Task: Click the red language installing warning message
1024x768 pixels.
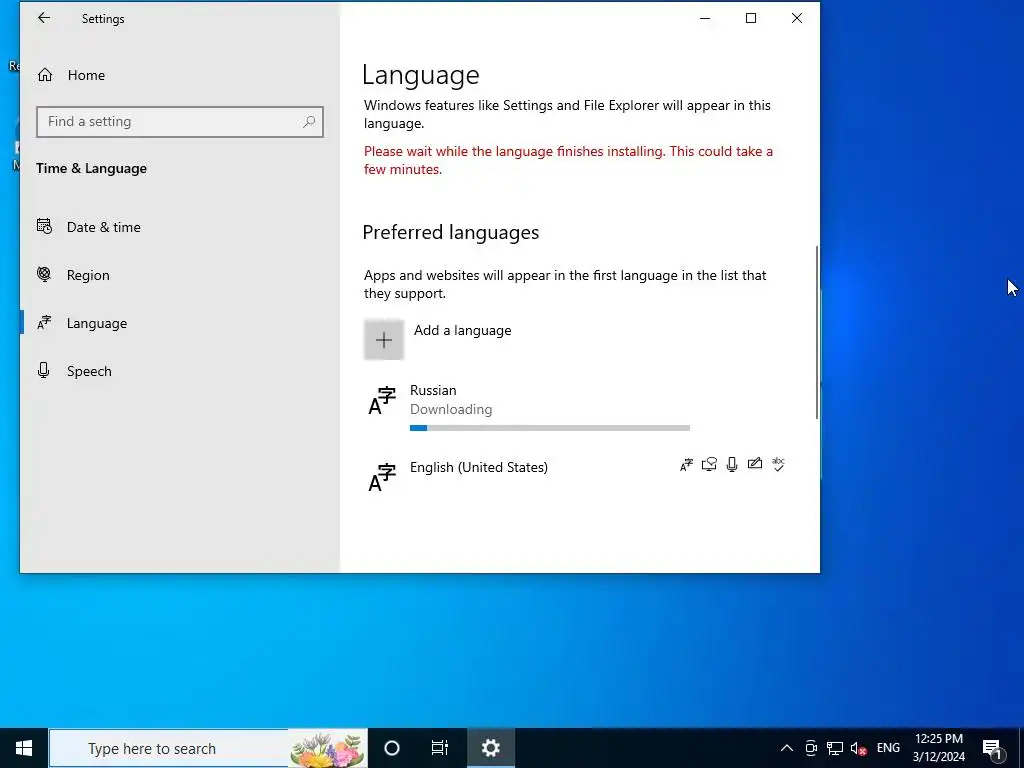Action: point(568,160)
